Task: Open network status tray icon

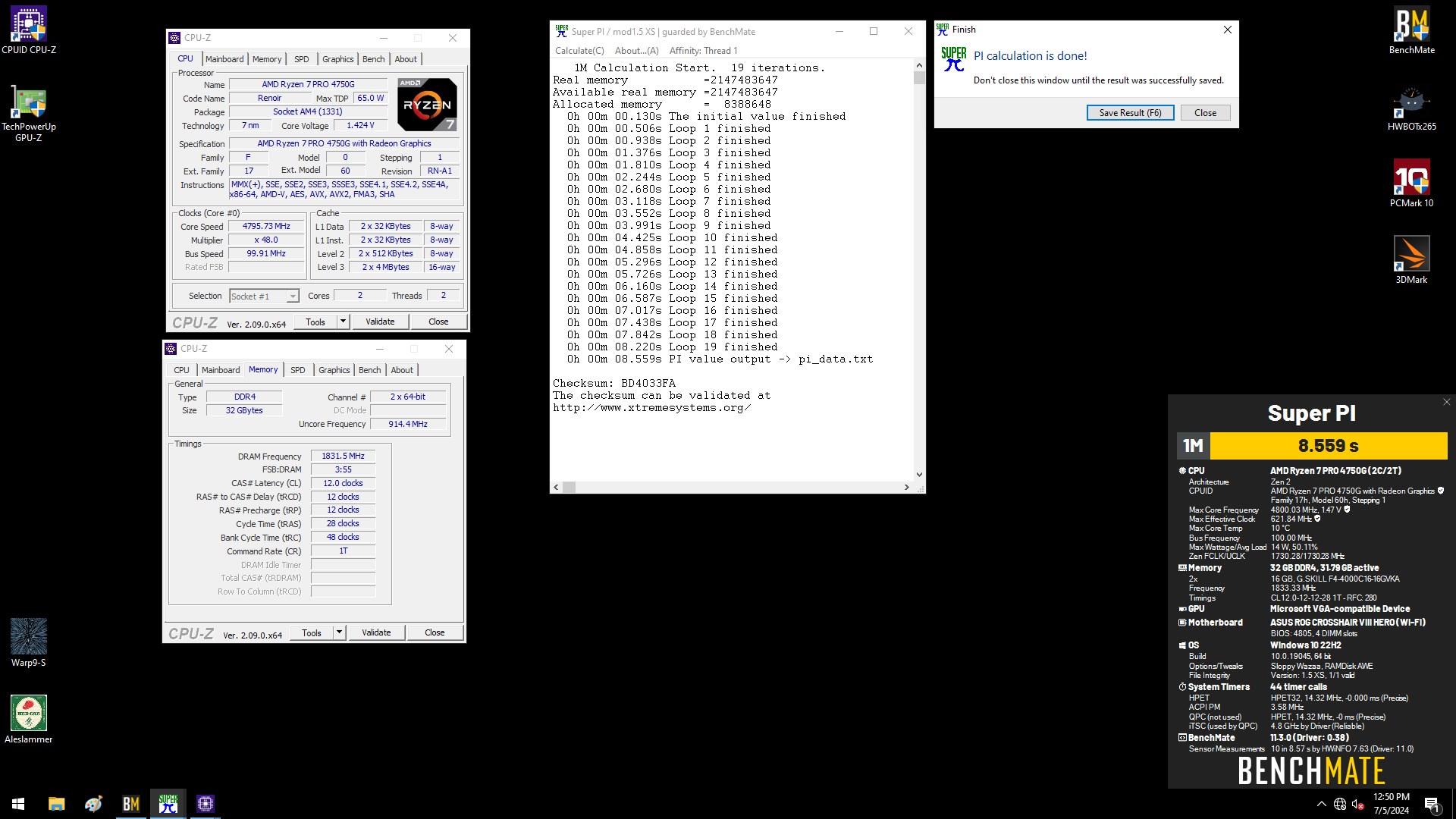Action: (1340, 804)
